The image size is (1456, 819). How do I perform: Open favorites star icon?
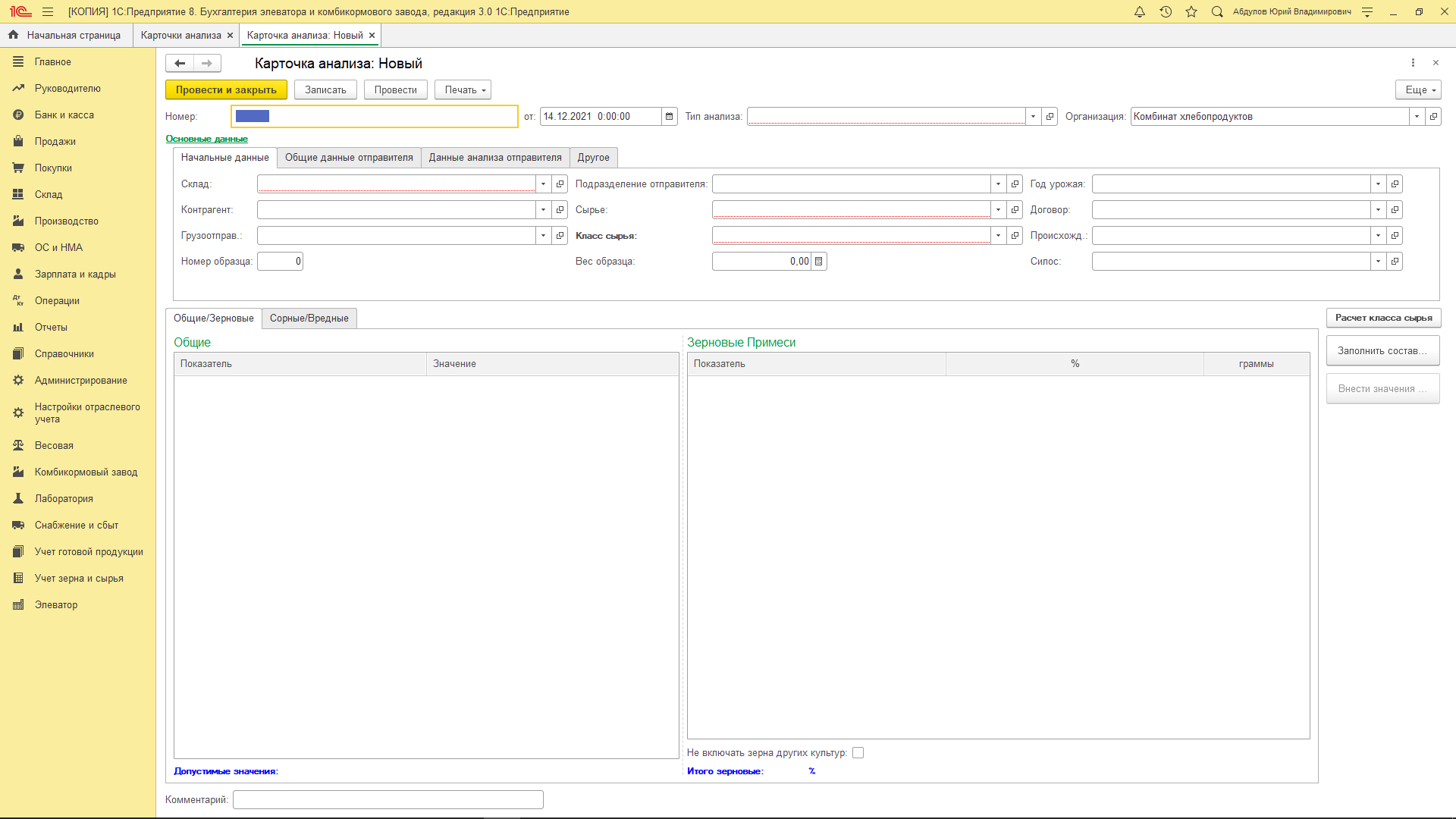coord(1191,12)
